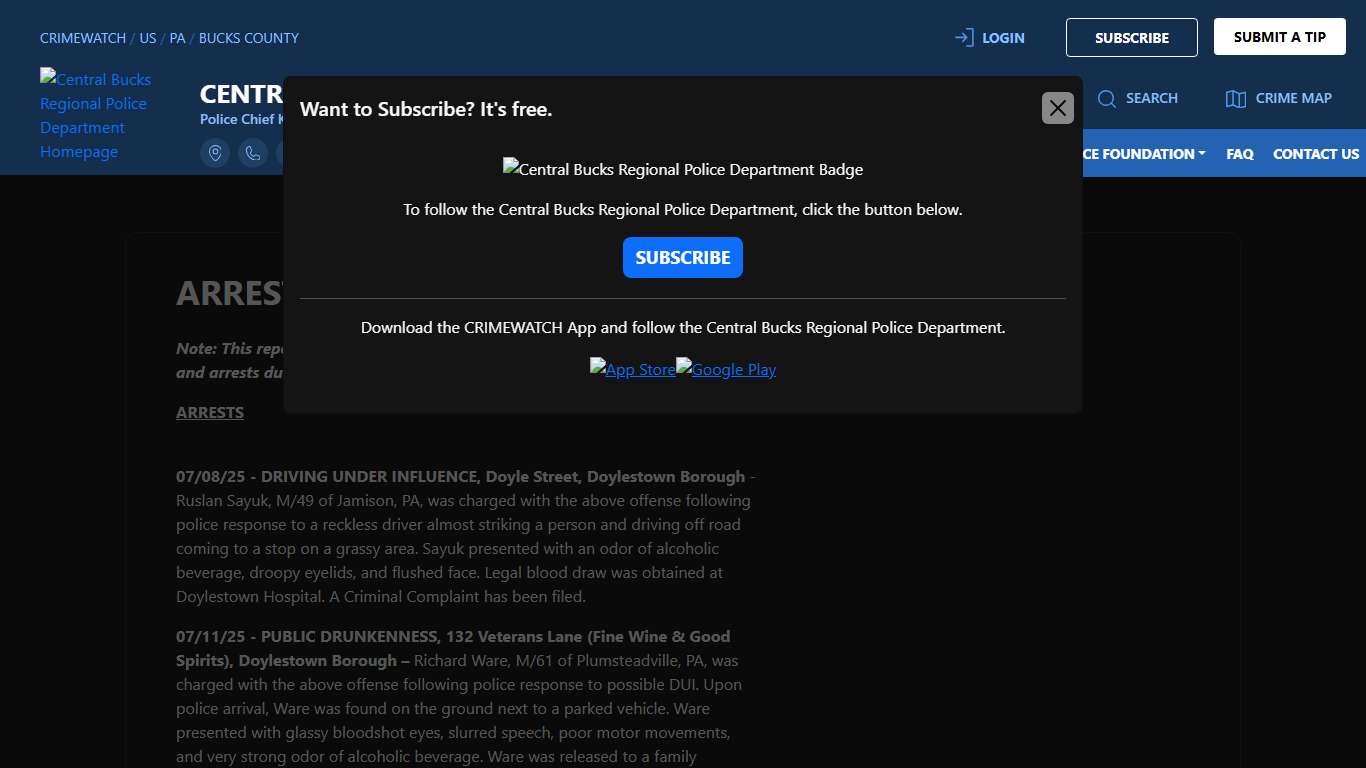
Task: Select the US breadcrumb link
Action: pyautogui.click(x=147, y=38)
